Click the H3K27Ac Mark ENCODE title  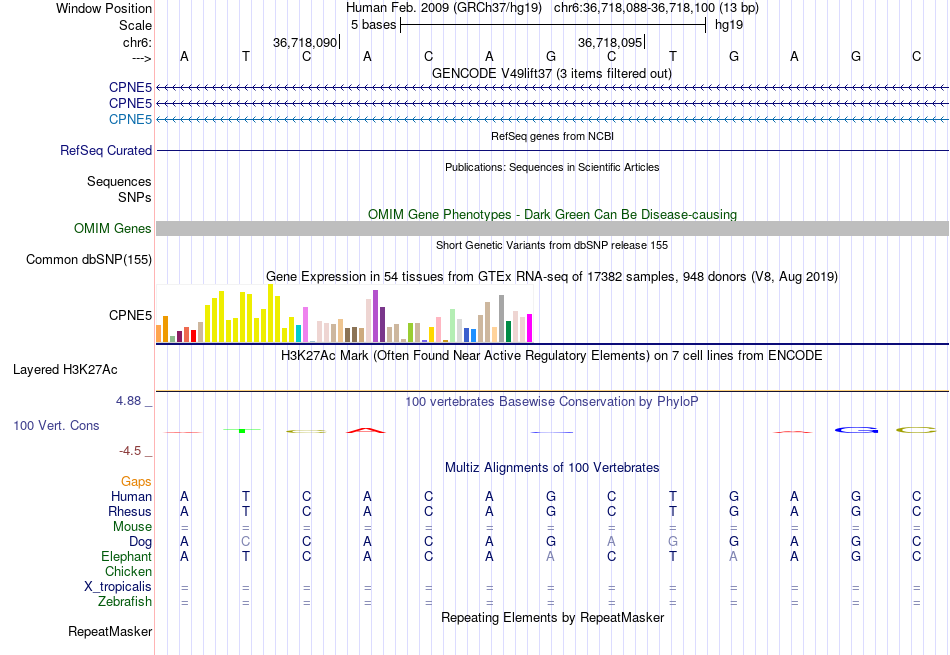[552, 355]
